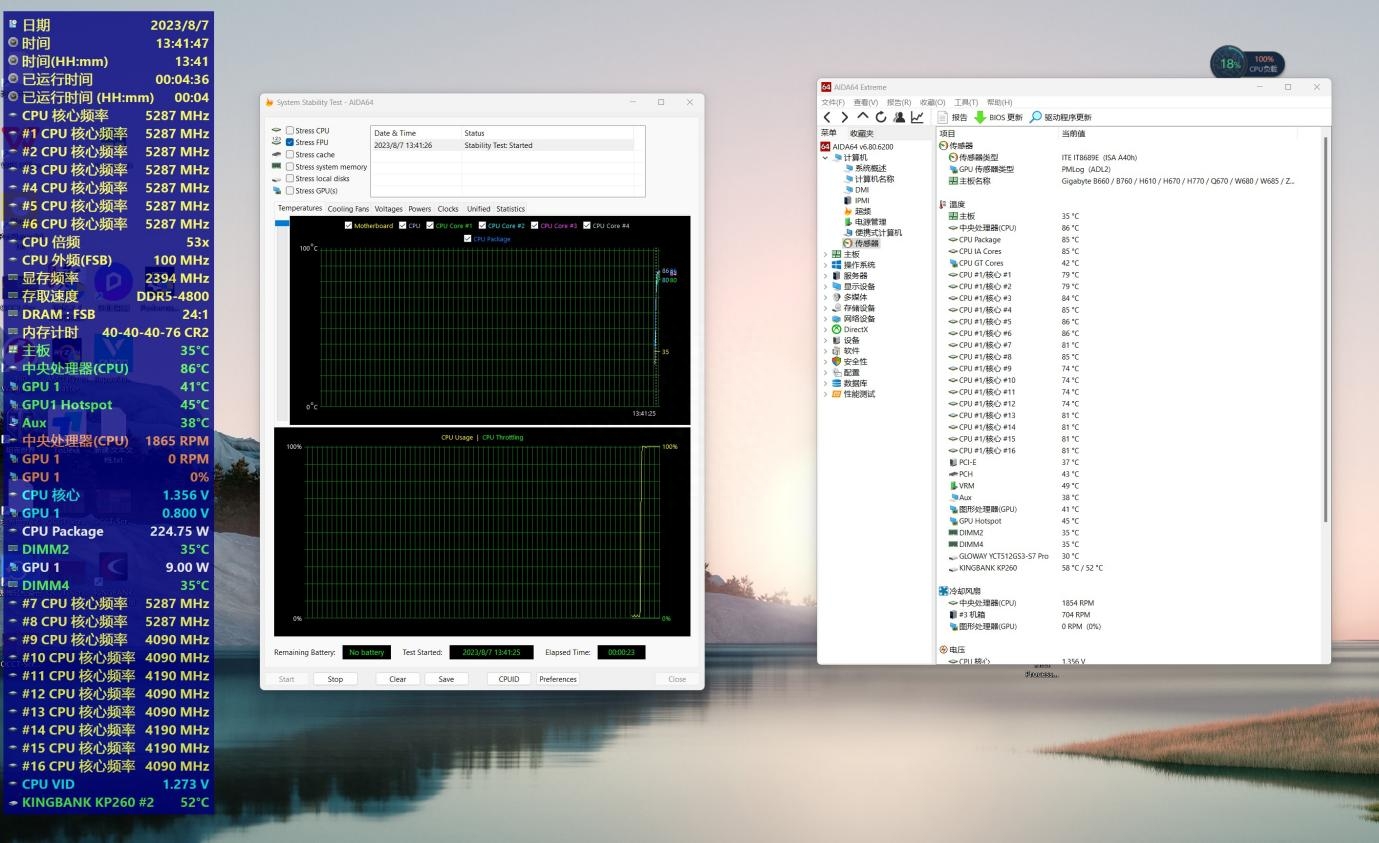Expand the 主板 tree node
This screenshot has height=843, width=1379.
826,254
